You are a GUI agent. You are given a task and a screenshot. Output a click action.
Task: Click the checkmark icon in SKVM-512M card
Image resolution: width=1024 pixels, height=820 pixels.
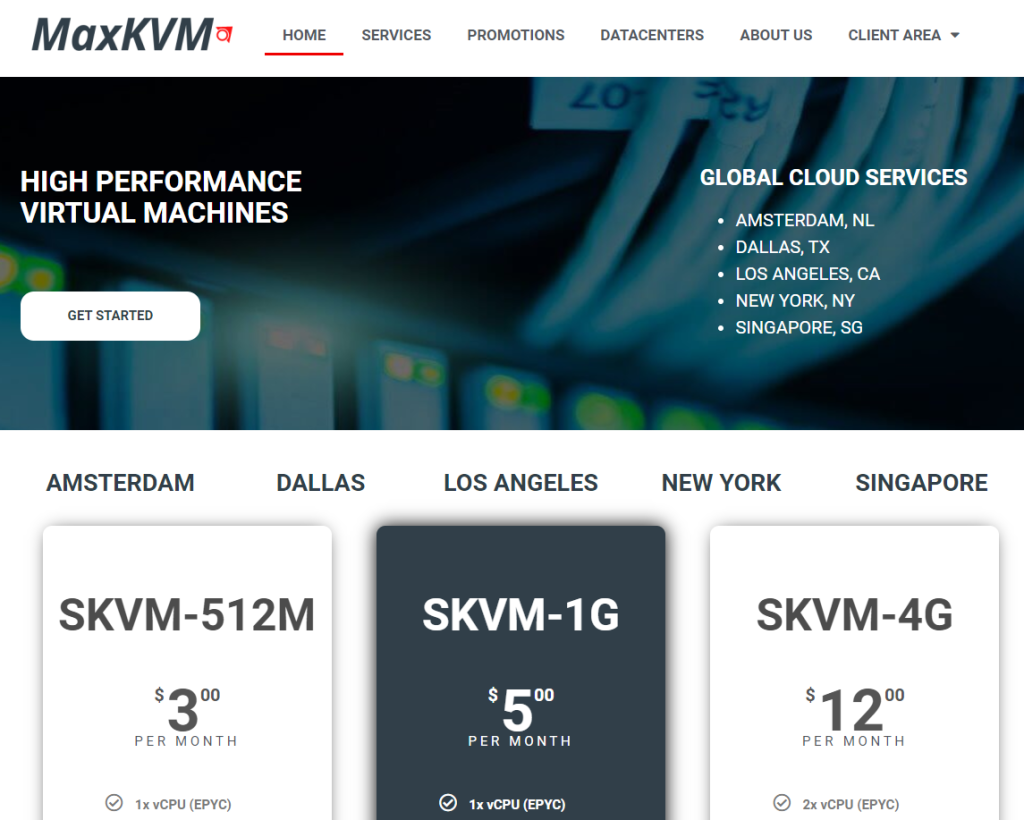click(x=114, y=802)
